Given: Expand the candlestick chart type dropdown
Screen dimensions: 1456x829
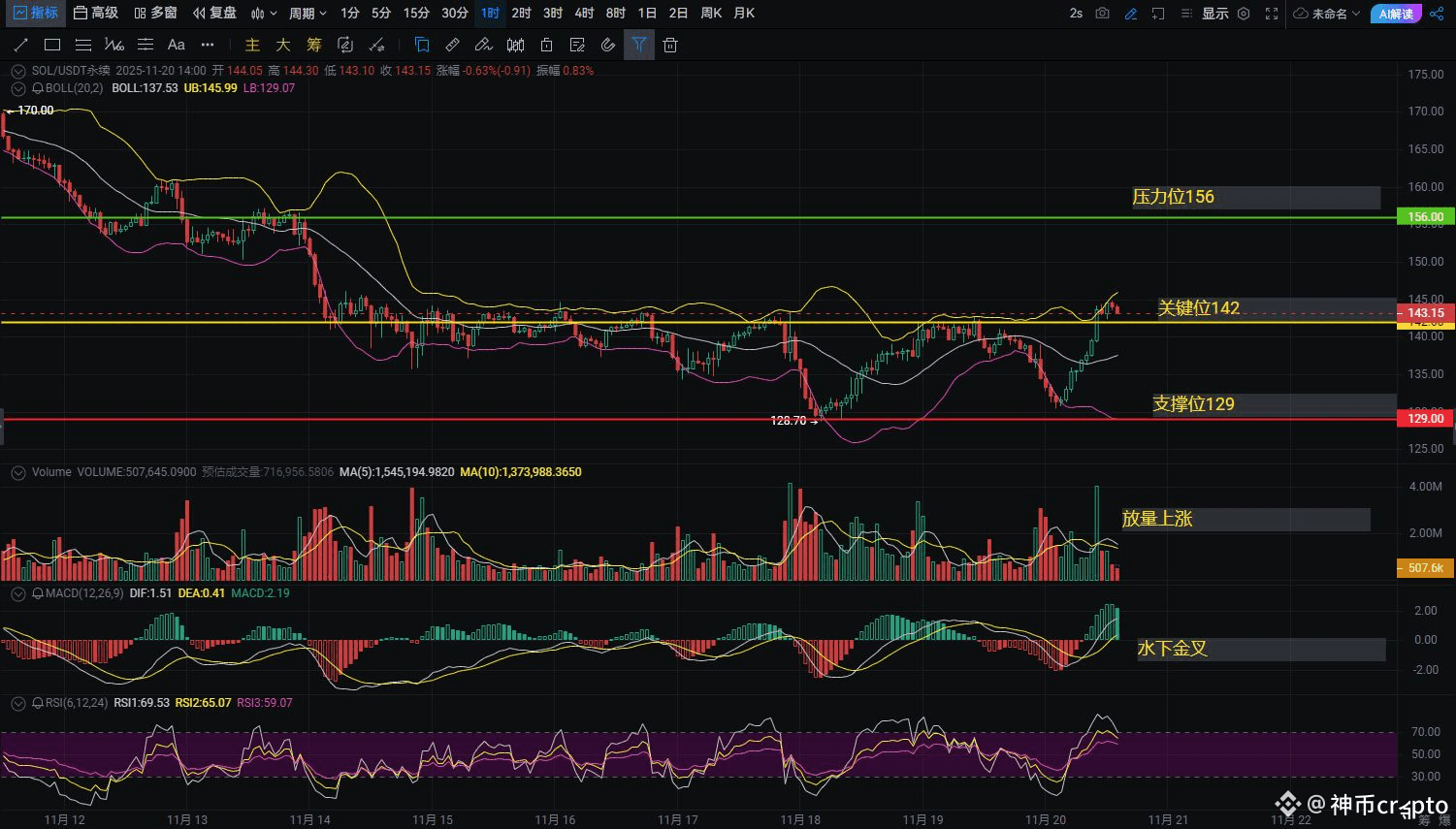Looking at the screenshot, I should point(264,14).
